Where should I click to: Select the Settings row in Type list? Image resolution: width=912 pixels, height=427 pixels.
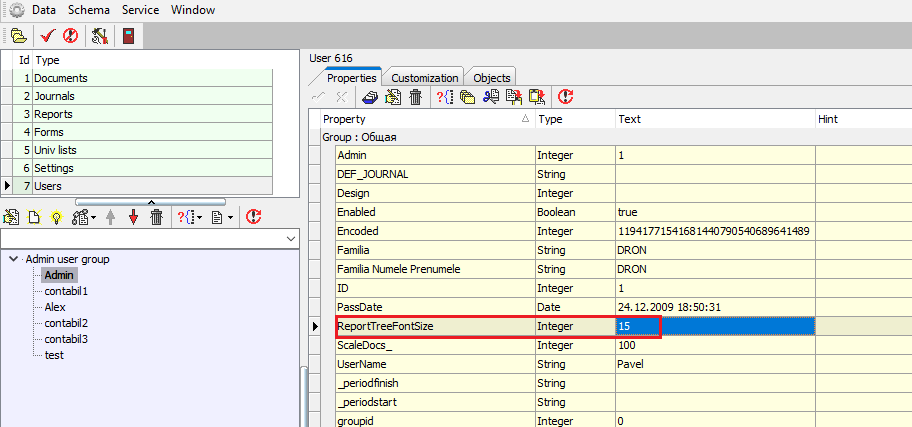[x=142, y=168]
